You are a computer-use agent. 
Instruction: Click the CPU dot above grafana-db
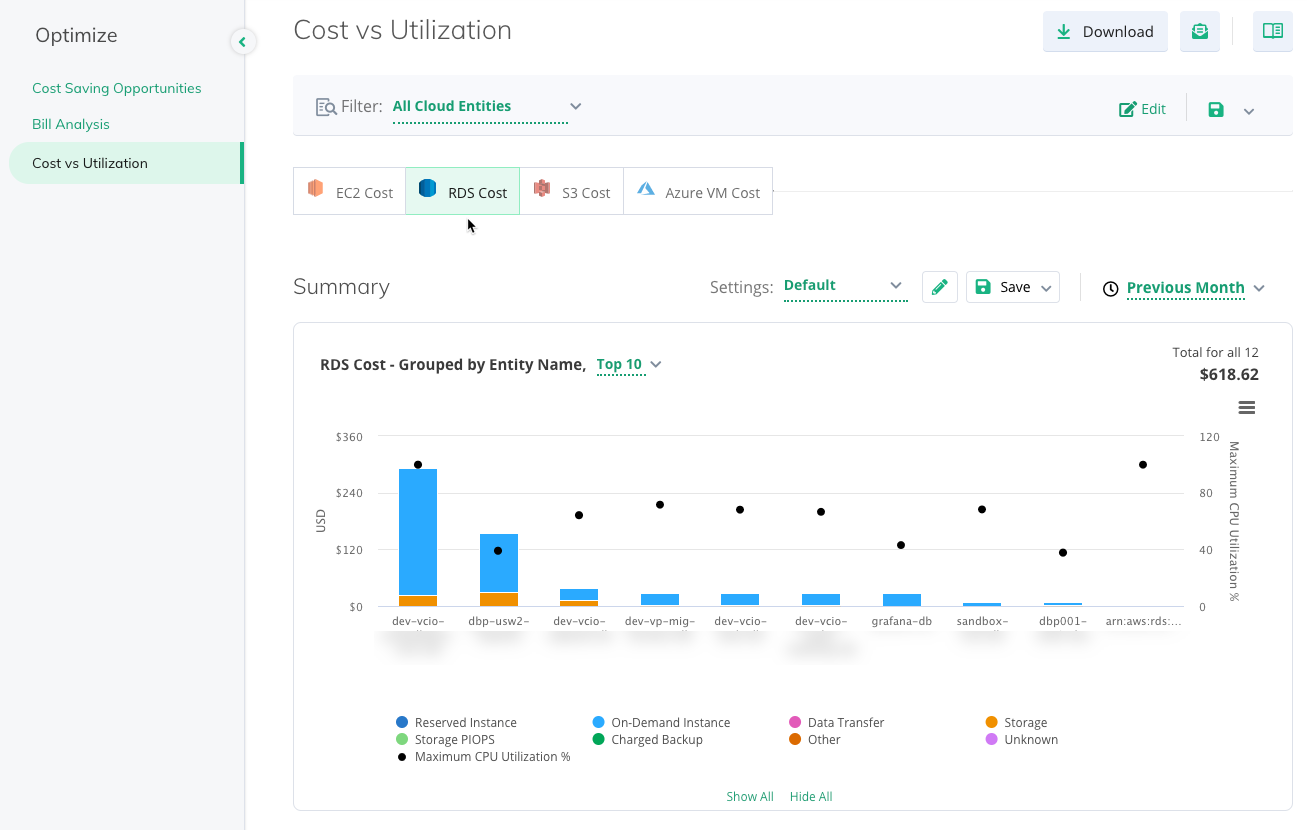[901, 545]
